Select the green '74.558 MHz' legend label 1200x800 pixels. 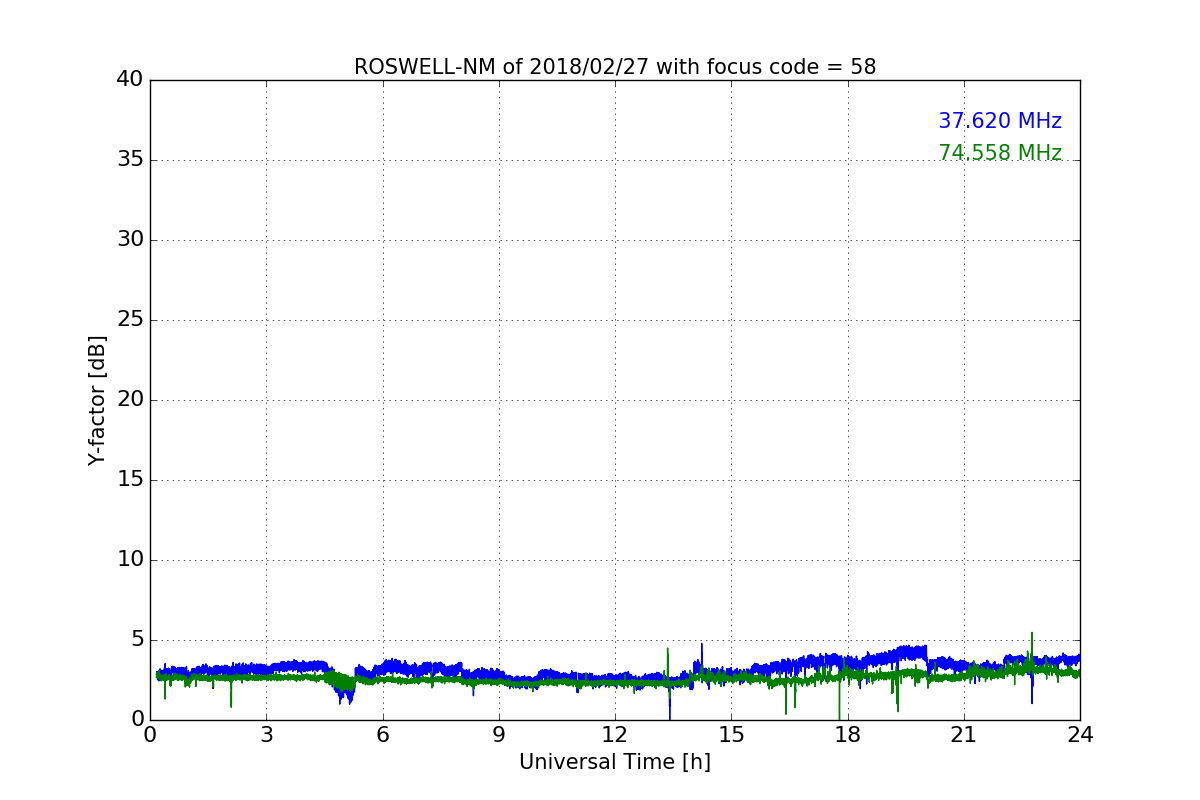[1000, 153]
